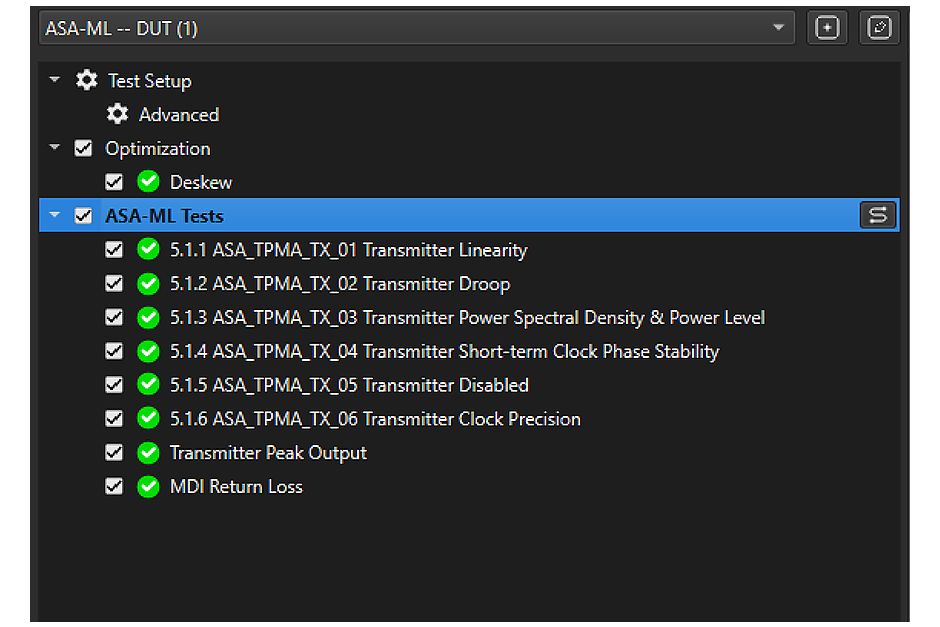The height and width of the screenshot is (627, 940).
Task: Collapse the Optimization section arrow
Action: pyautogui.click(x=55, y=148)
